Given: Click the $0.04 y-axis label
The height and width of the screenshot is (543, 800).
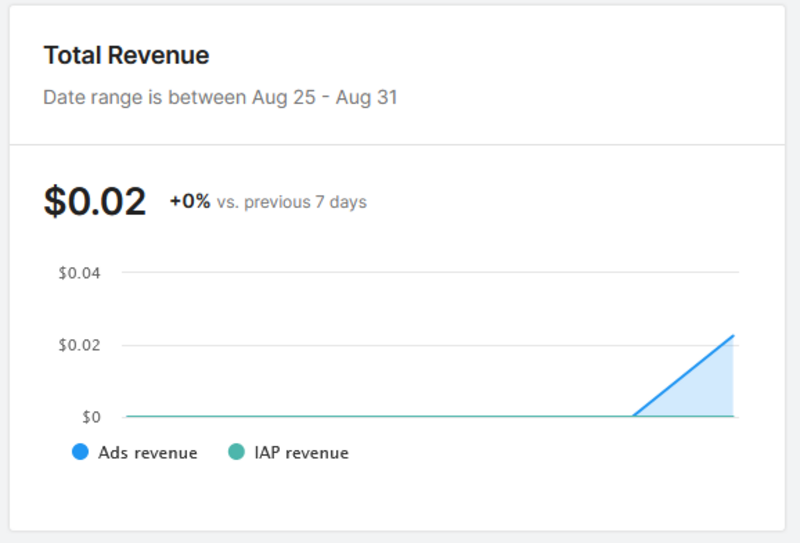Looking at the screenshot, I should tap(79, 273).
